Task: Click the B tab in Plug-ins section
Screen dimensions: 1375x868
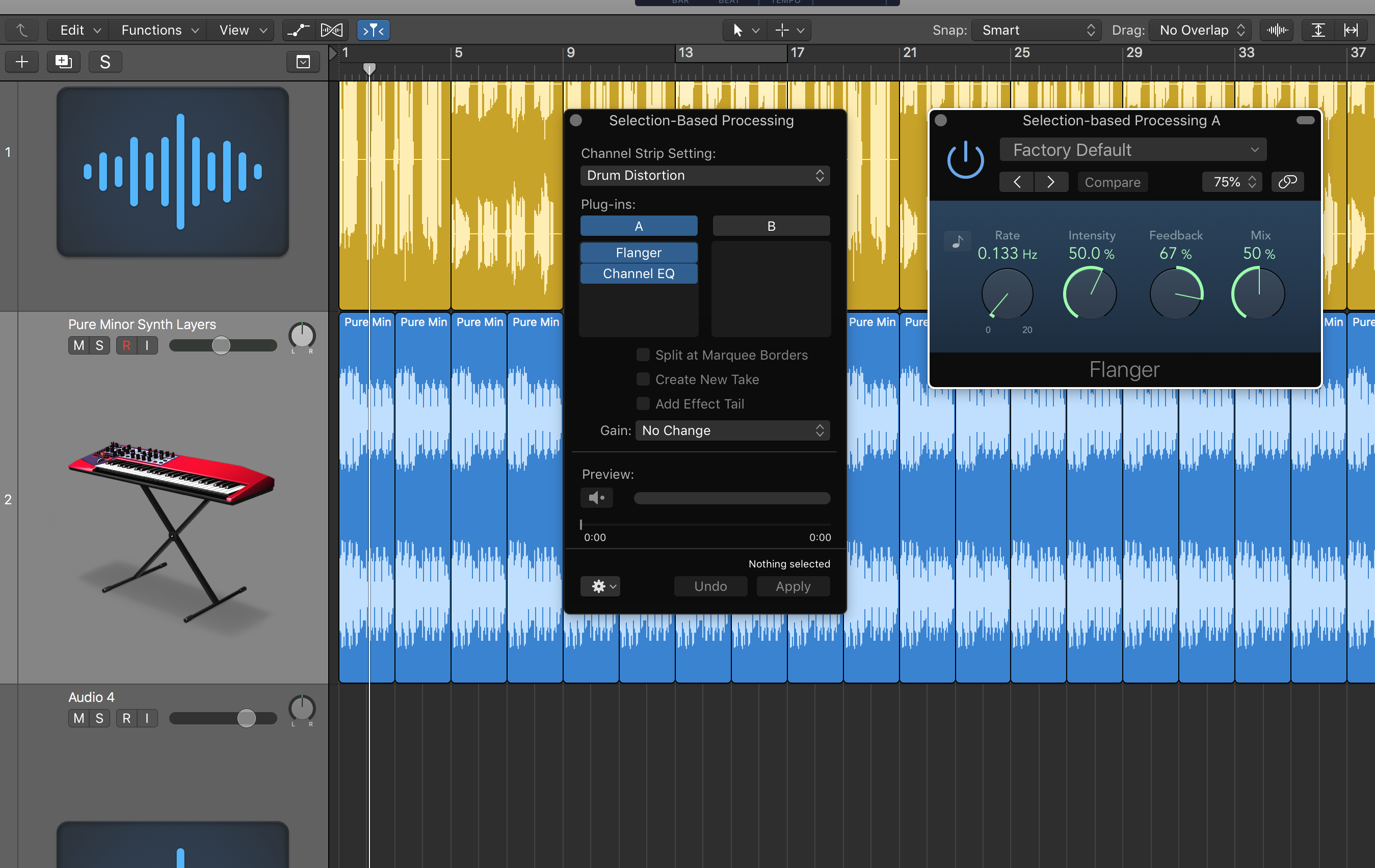Action: (x=770, y=225)
